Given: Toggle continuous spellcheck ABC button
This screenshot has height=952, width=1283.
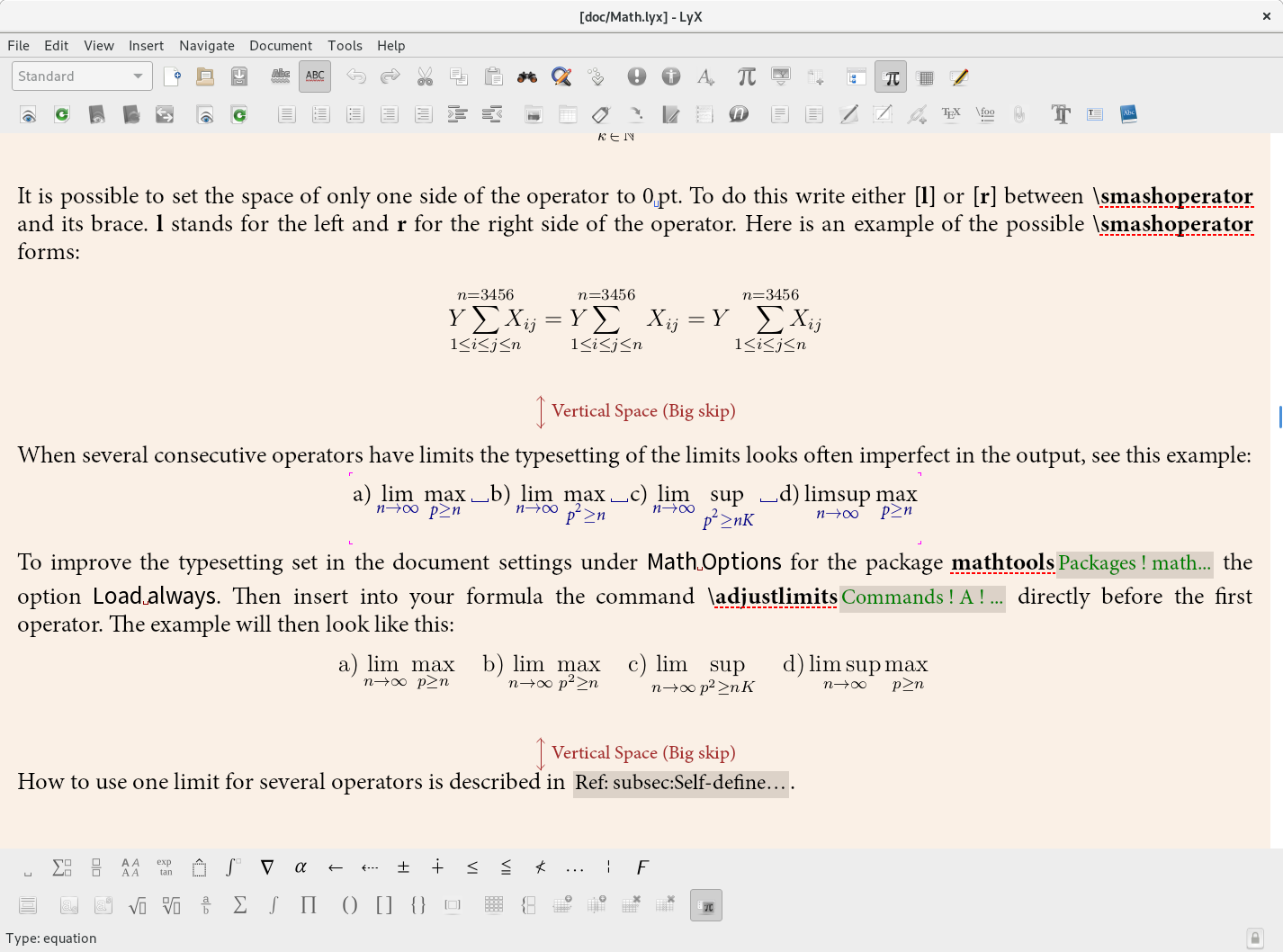Looking at the screenshot, I should (315, 77).
